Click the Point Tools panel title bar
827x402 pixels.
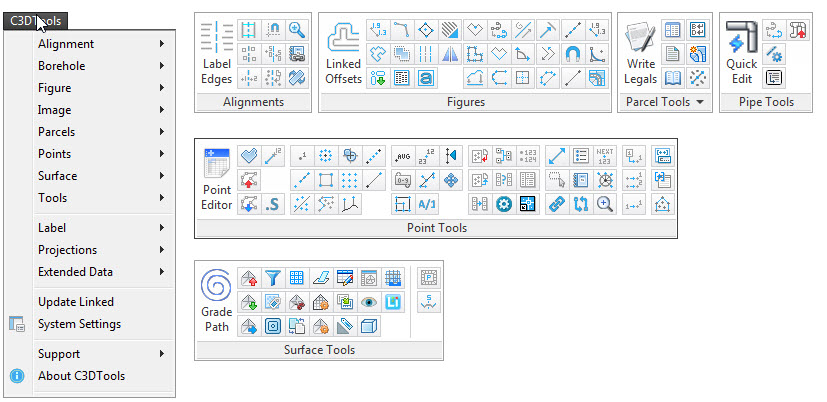[x=436, y=228]
